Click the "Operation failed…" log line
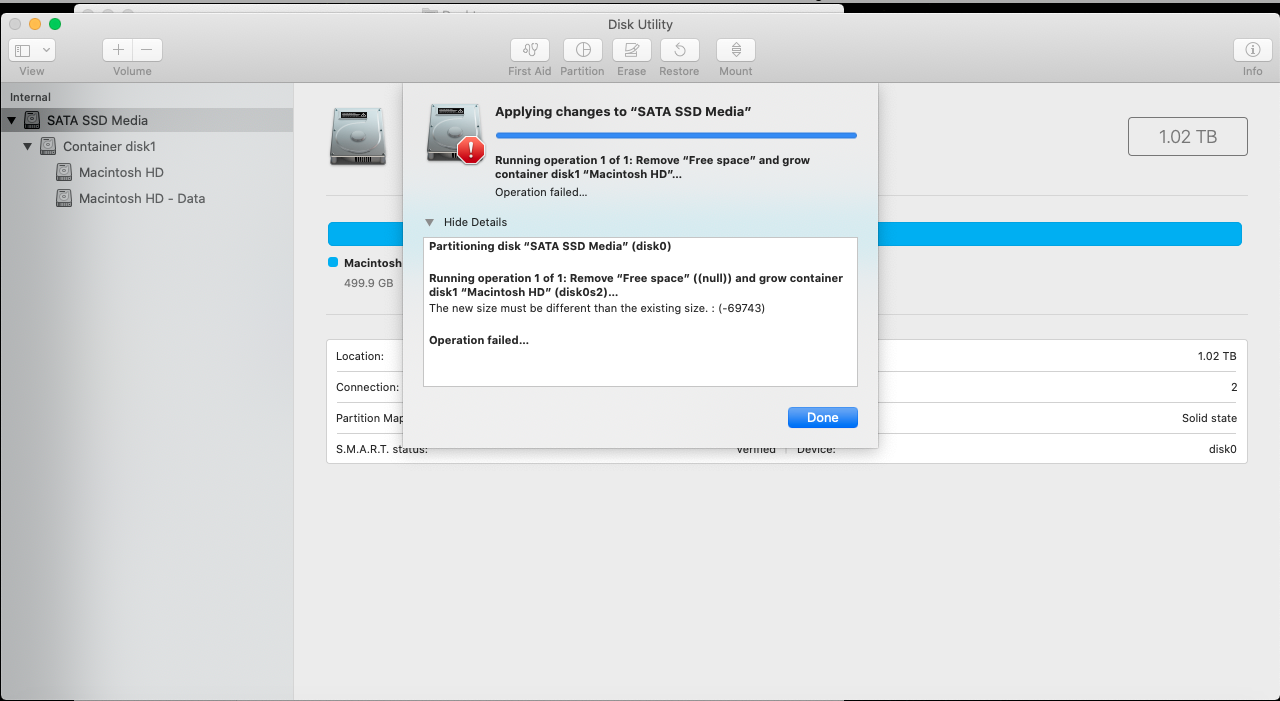1280x701 pixels. [x=479, y=340]
